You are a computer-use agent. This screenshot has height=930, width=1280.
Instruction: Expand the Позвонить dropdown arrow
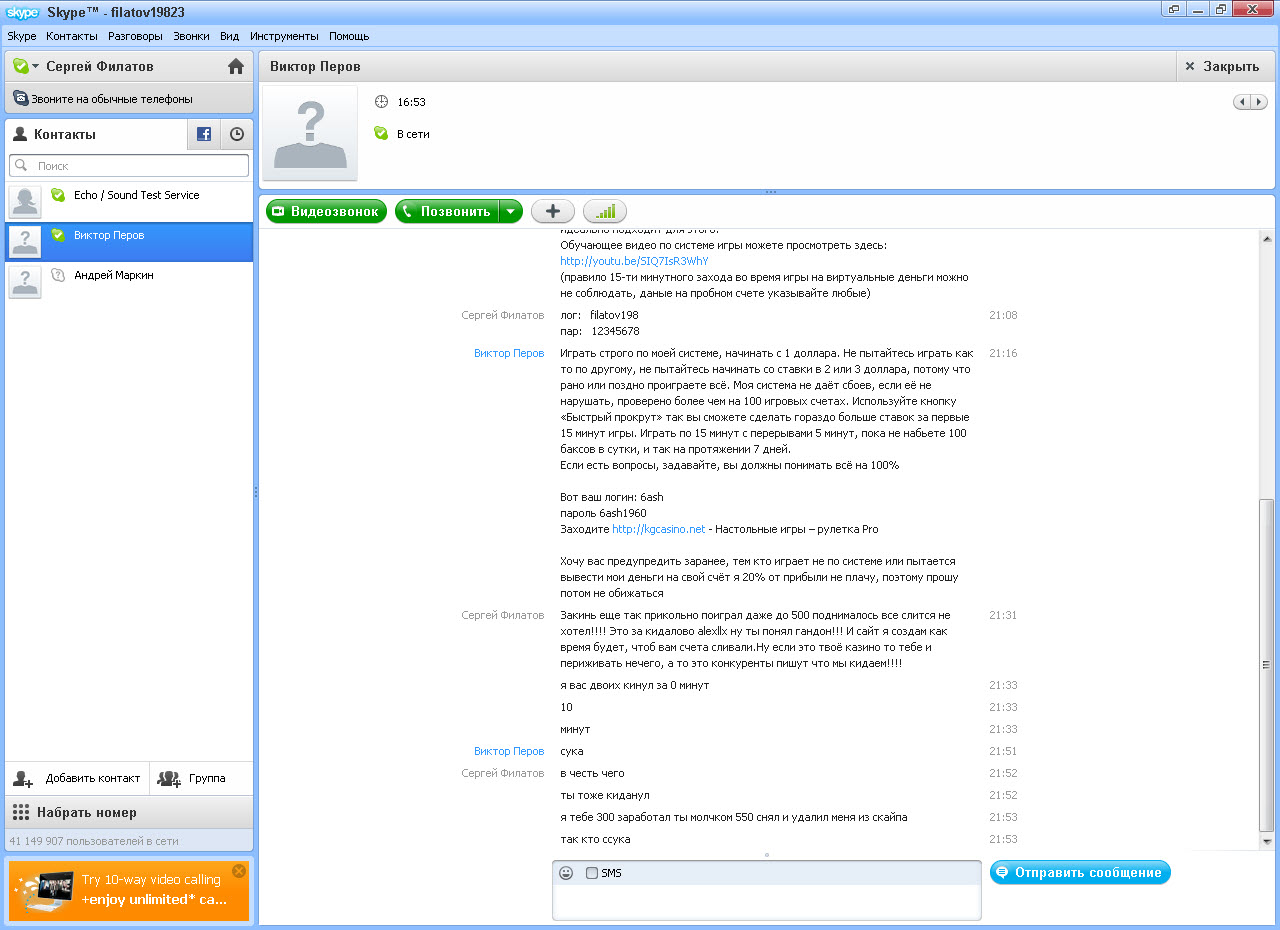[511, 211]
